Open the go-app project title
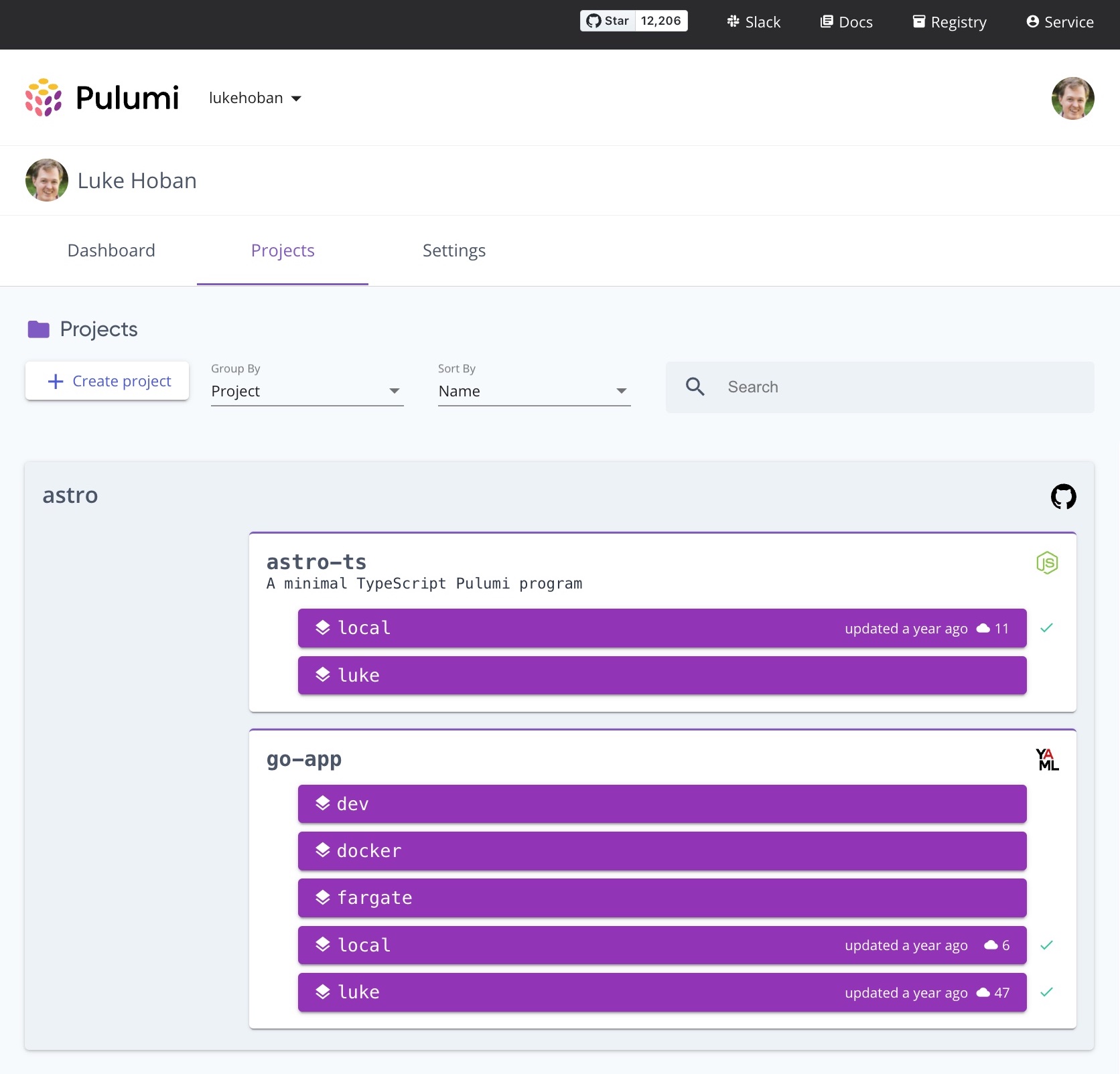The width and height of the screenshot is (1120, 1074). point(304,759)
